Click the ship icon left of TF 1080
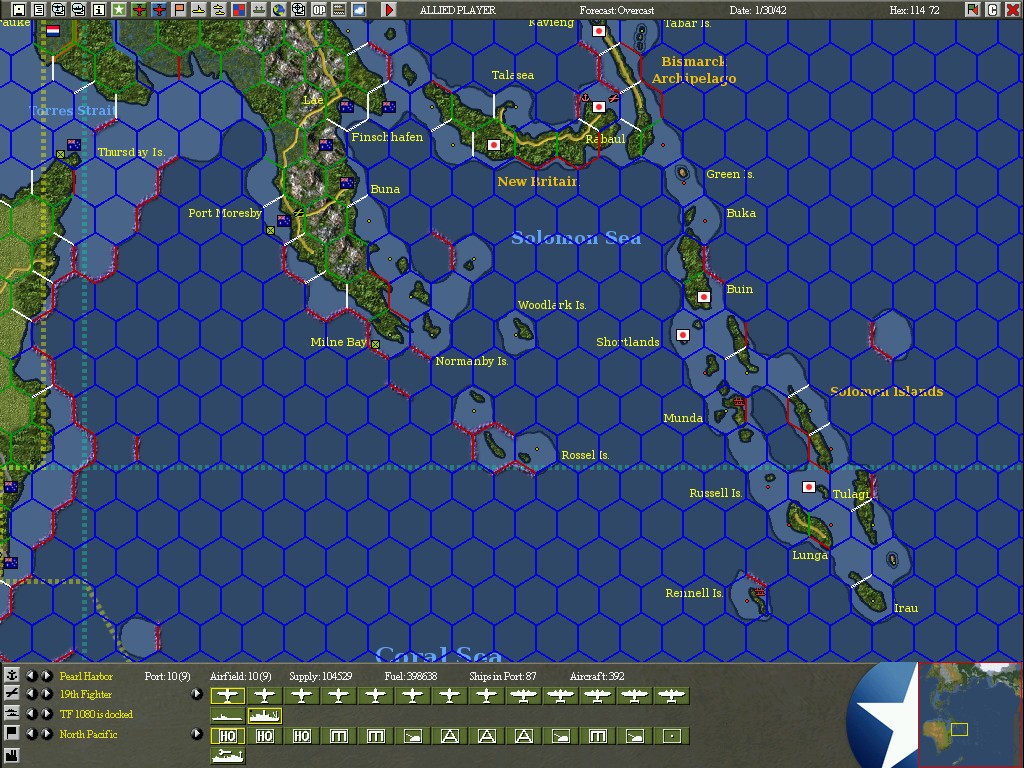Screen dimensions: 1024x768 point(12,713)
